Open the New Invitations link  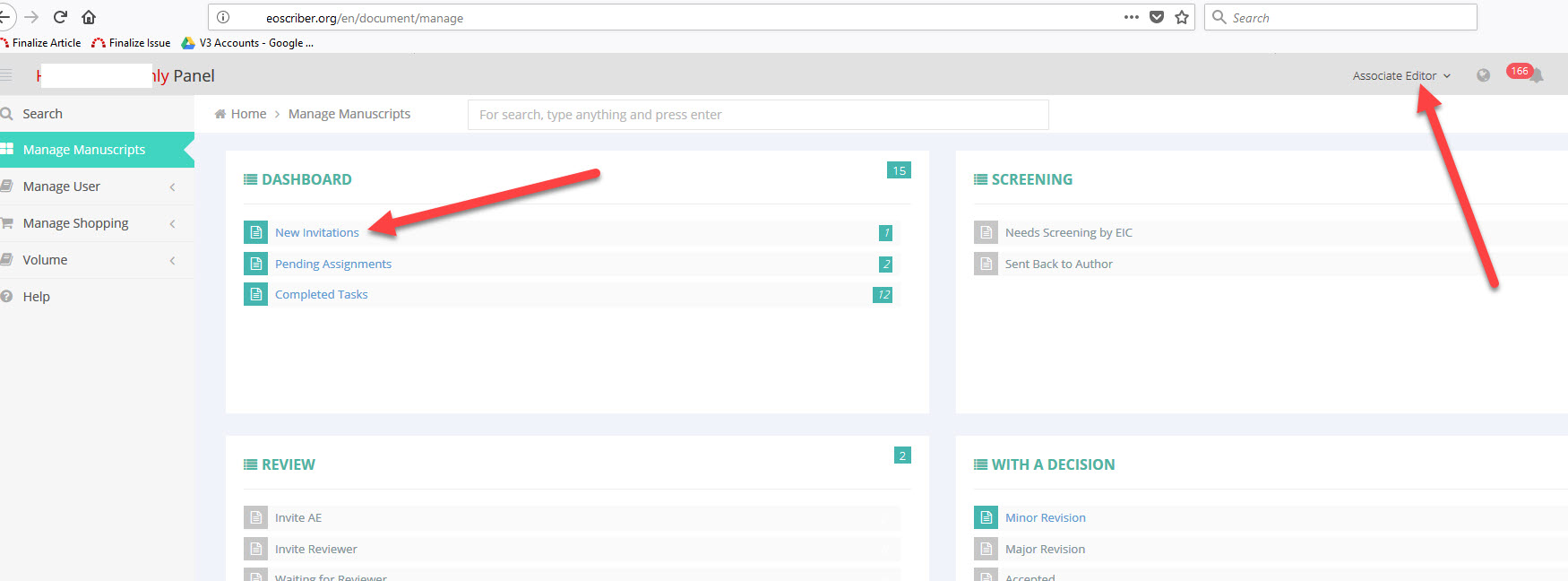tap(316, 232)
